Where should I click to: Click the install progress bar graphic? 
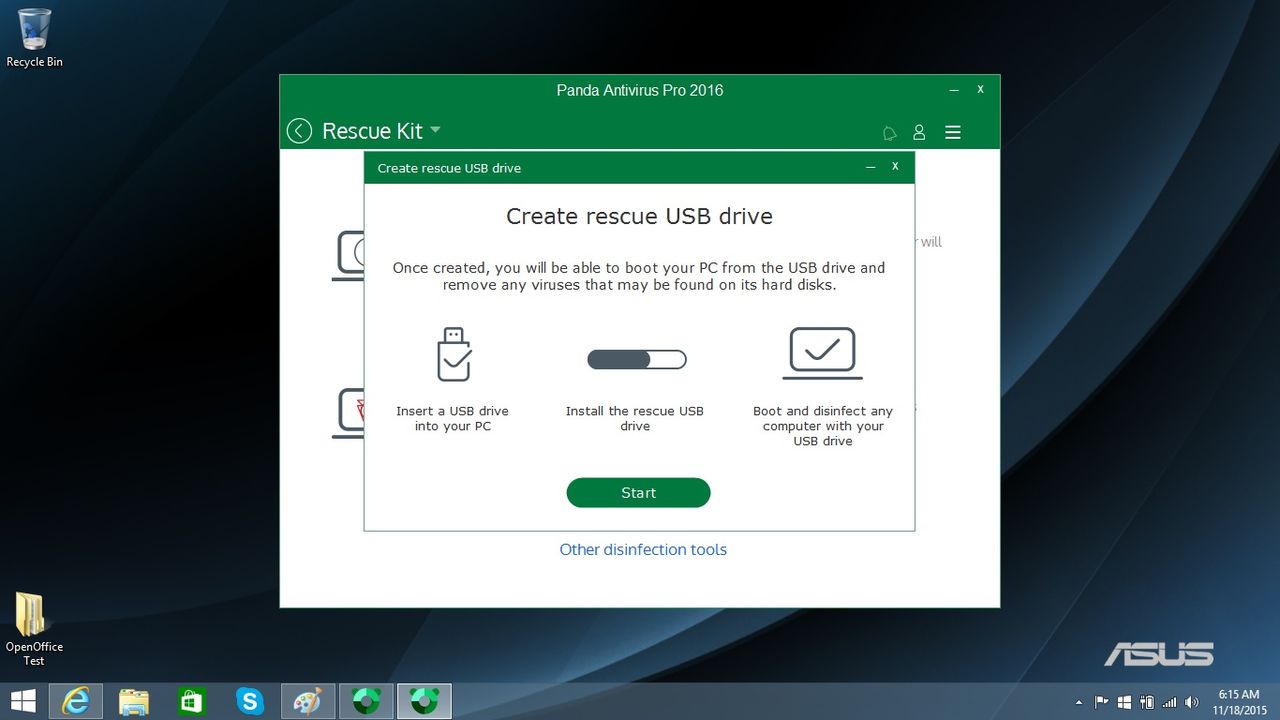point(636,359)
